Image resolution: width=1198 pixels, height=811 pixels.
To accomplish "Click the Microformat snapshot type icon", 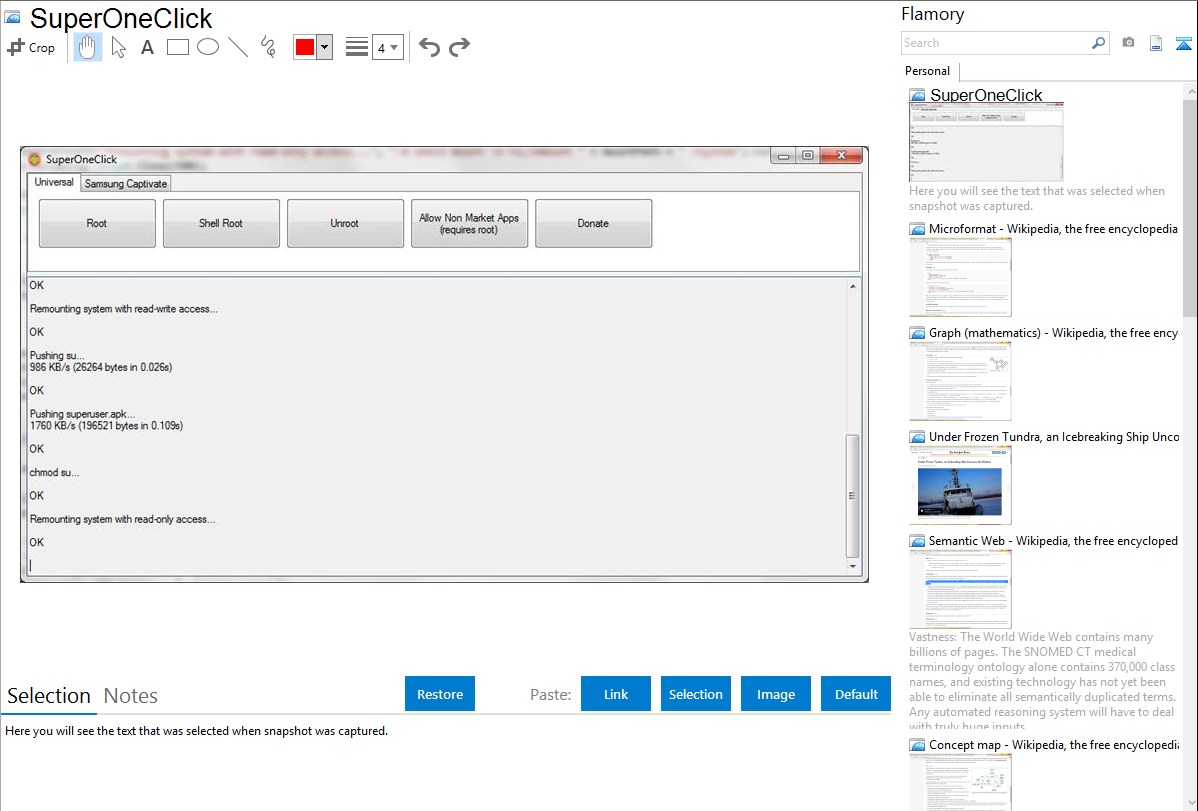I will pyautogui.click(x=918, y=229).
